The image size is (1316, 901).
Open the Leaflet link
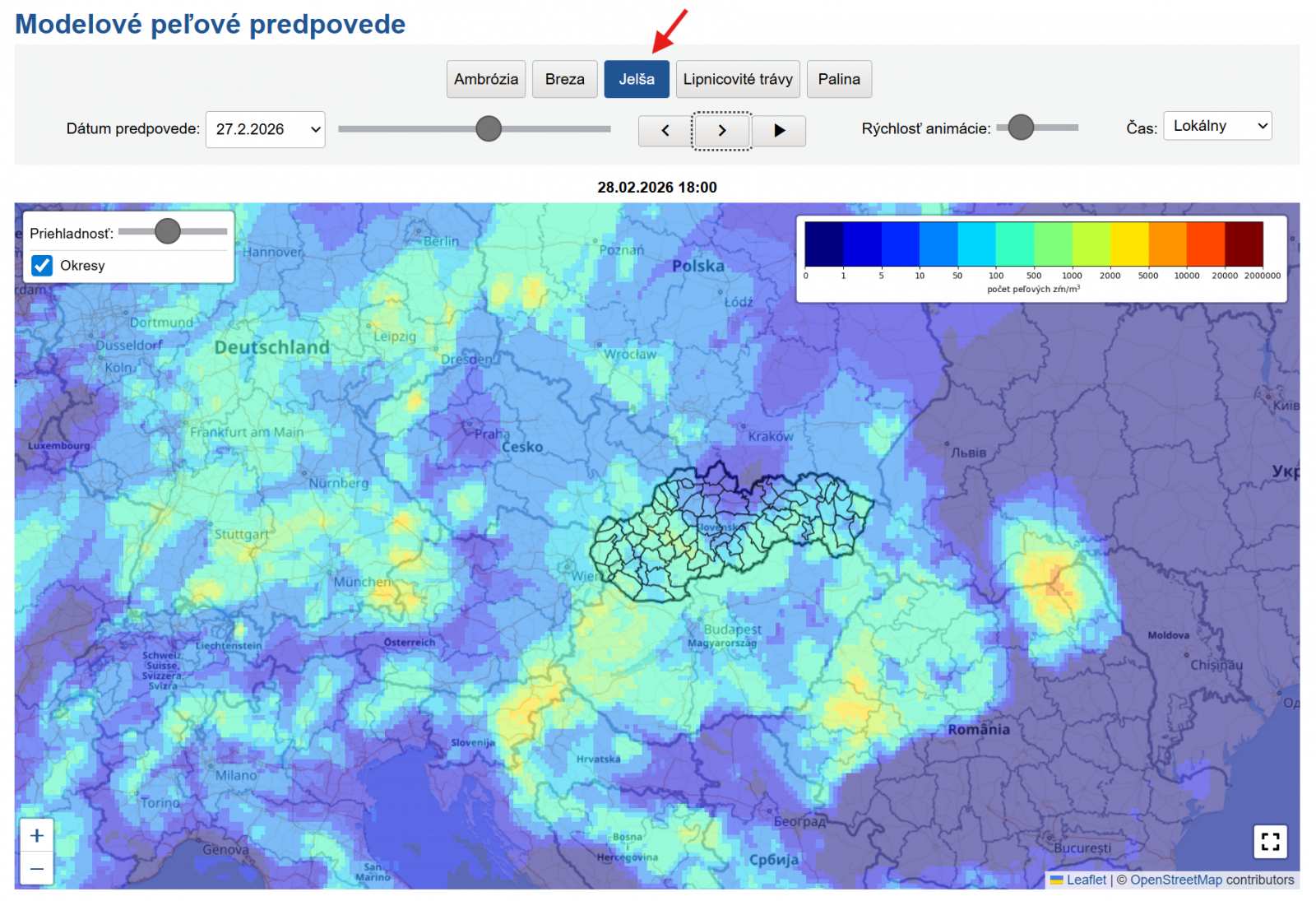point(1086,880)
